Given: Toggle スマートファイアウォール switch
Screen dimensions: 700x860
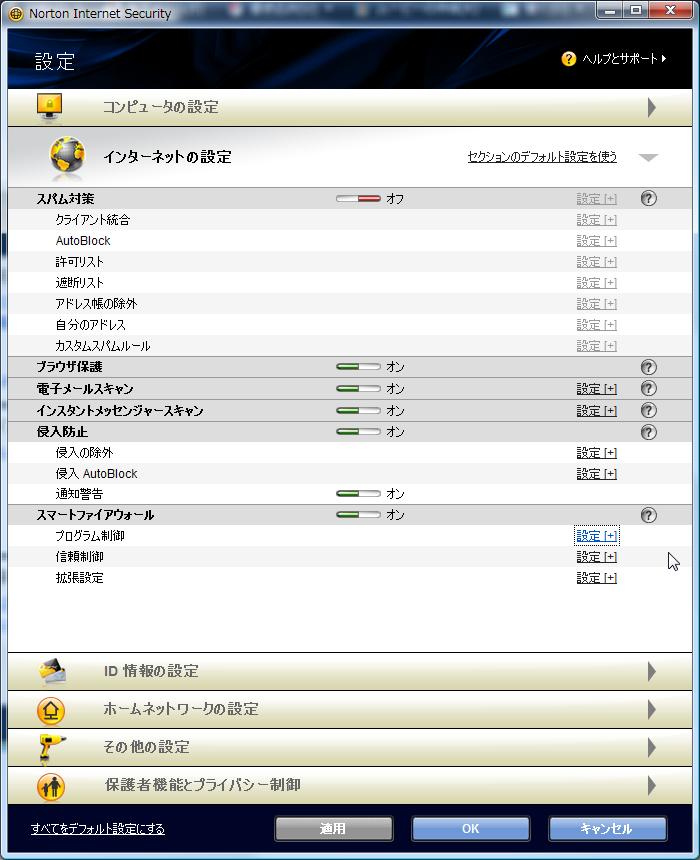Looking at the screenshot, I should pos(358,514).
